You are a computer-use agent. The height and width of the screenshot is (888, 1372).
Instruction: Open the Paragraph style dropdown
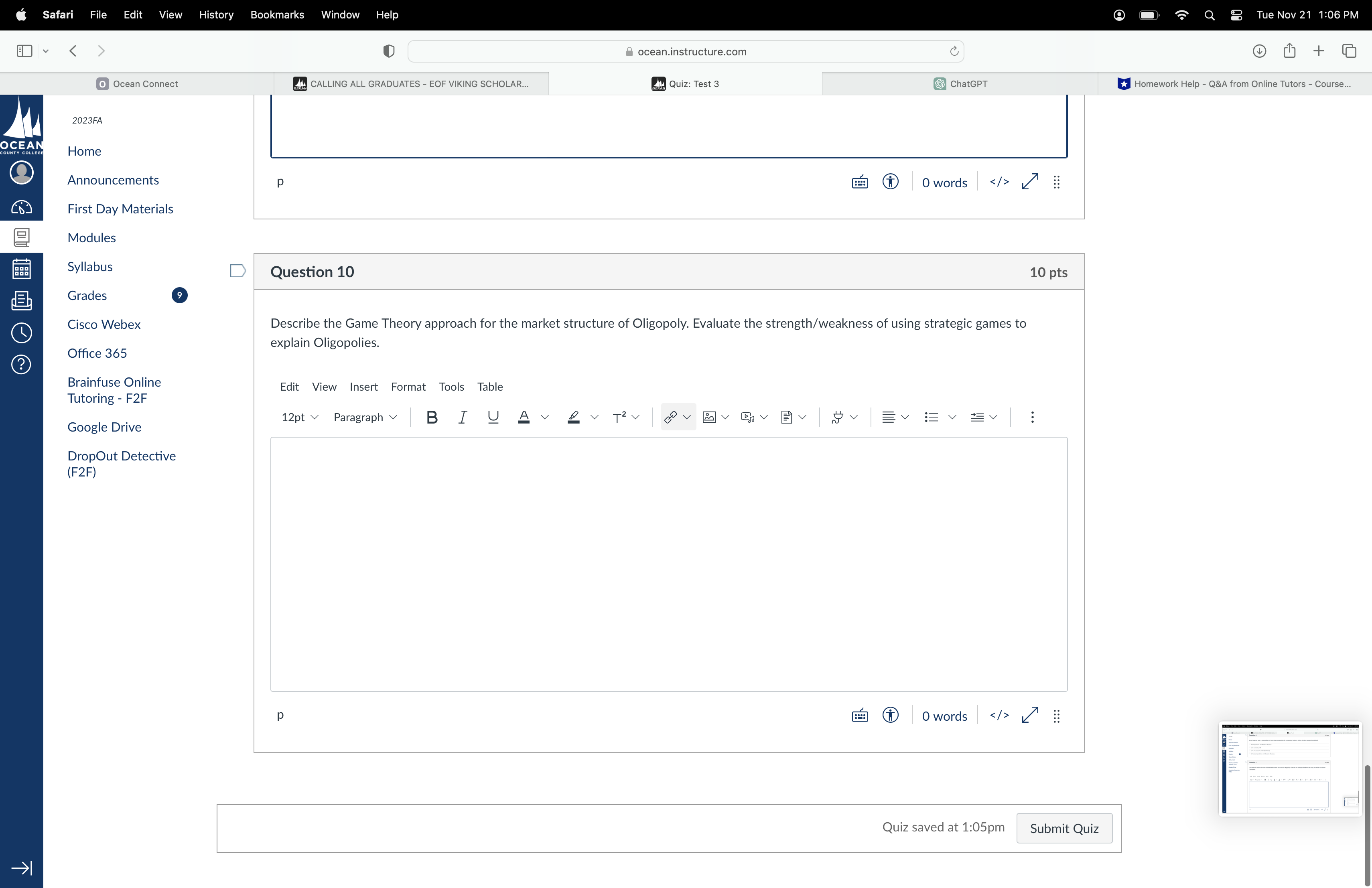tap(365, 417)
